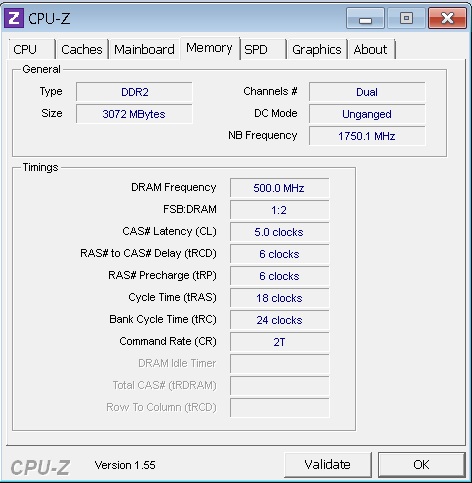Click the 3072 MBytes size value
472x483 pixels.
point(134,114)
